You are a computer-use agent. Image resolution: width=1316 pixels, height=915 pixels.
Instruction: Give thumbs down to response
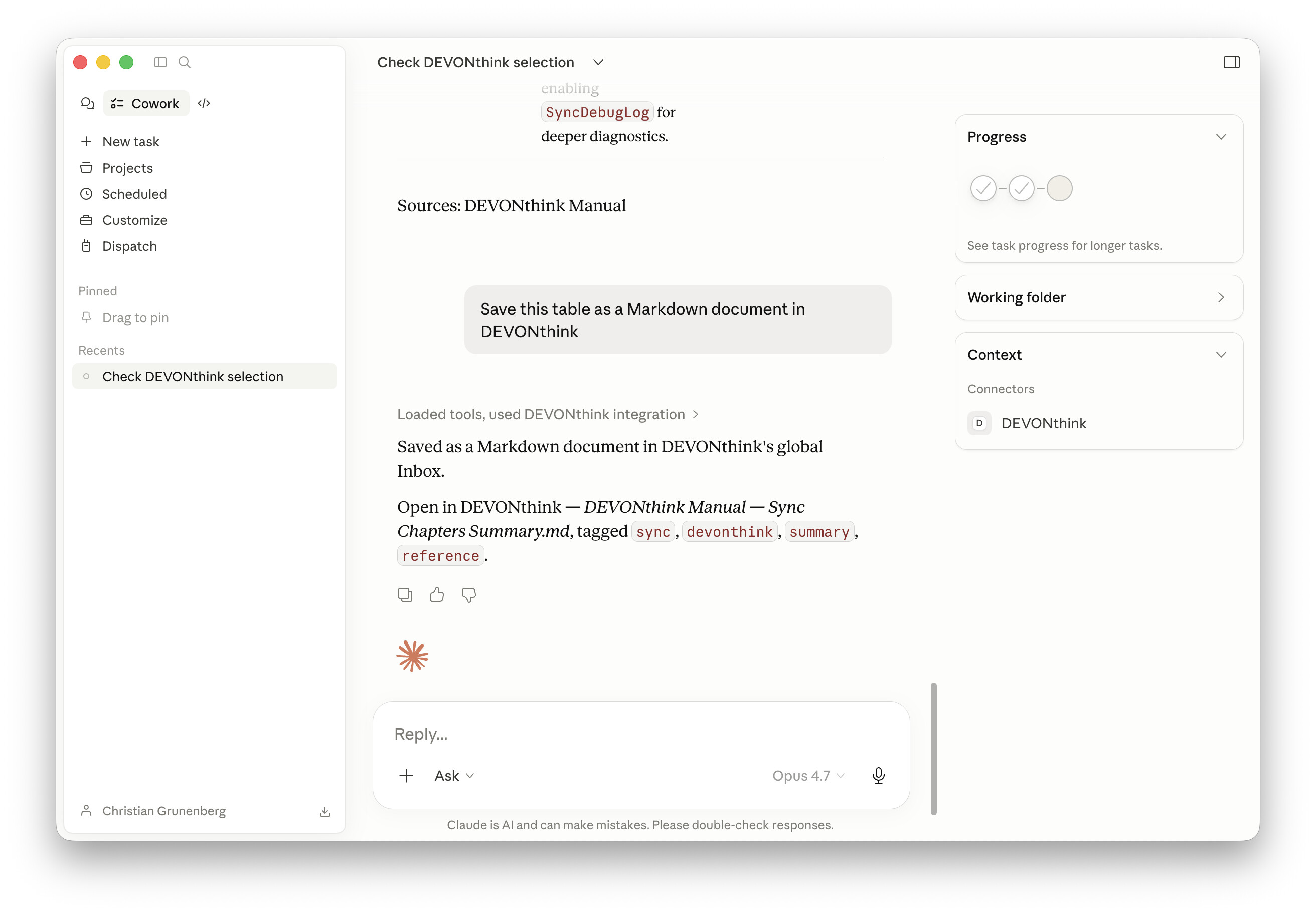click(469, 595)
